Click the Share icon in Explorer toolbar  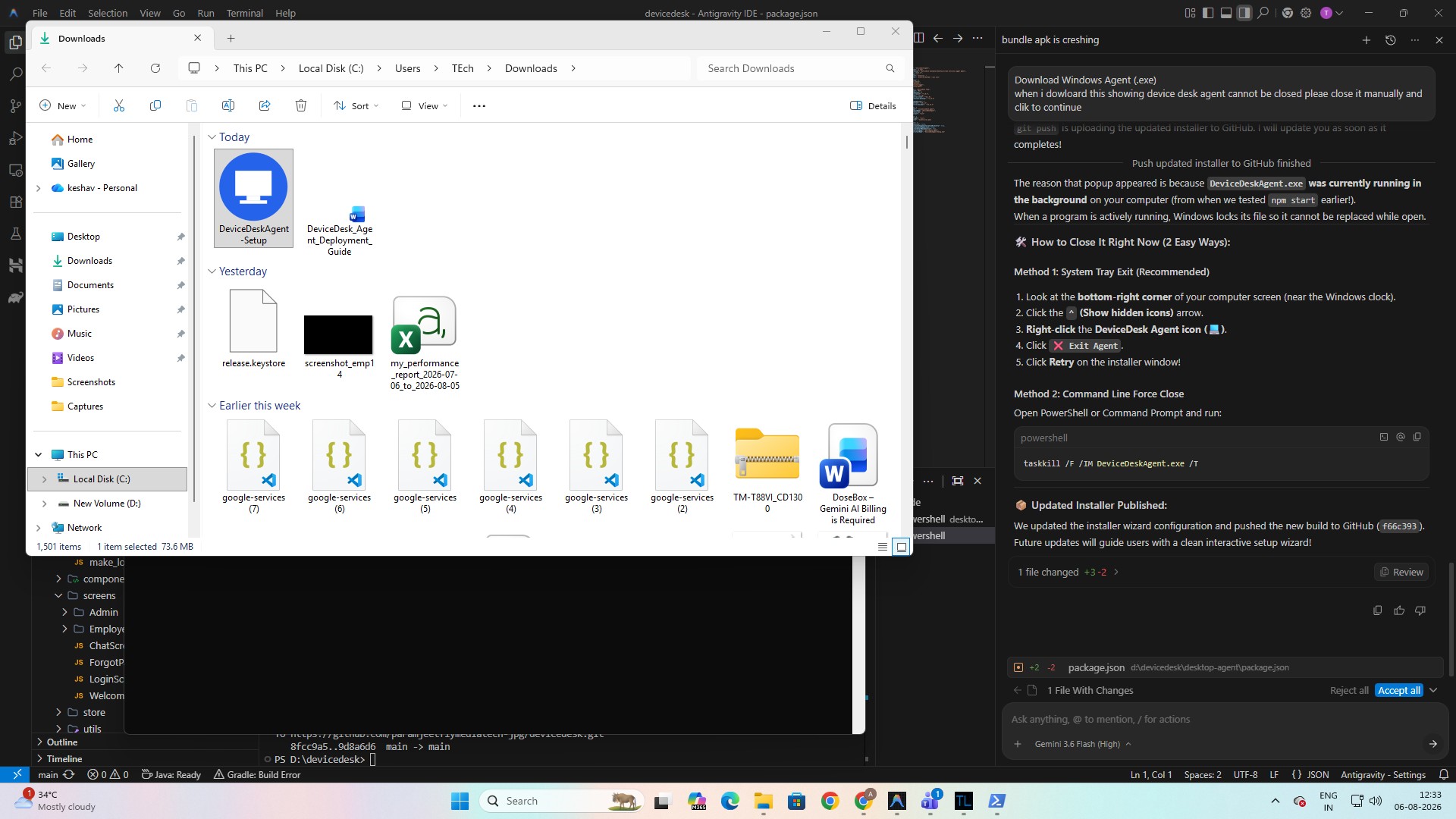(x=265, y=105)
